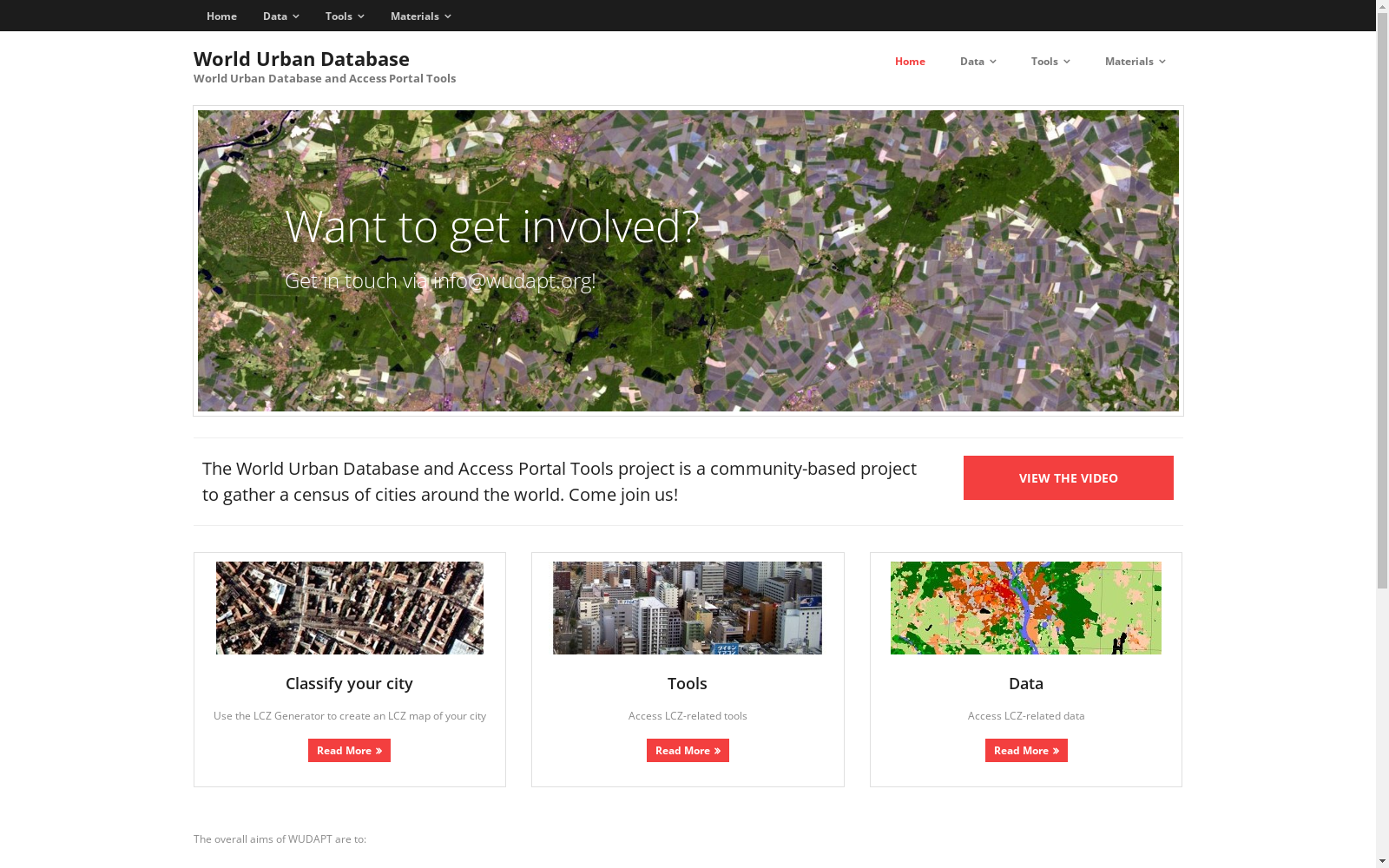Click the 'Want to get involved?' headline

coord(491,227)
